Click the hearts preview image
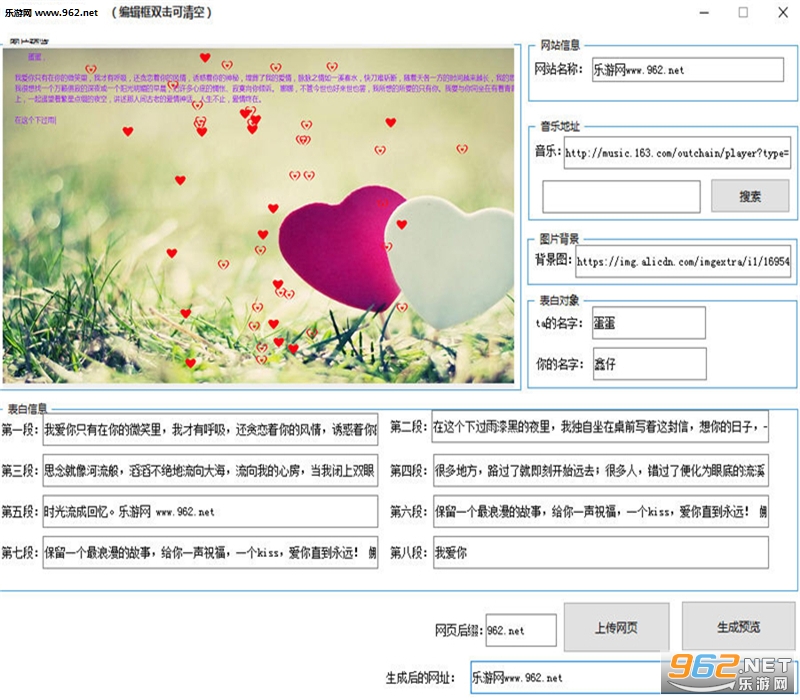This screenshot has width=800, height=700. [x=258, y=215]
